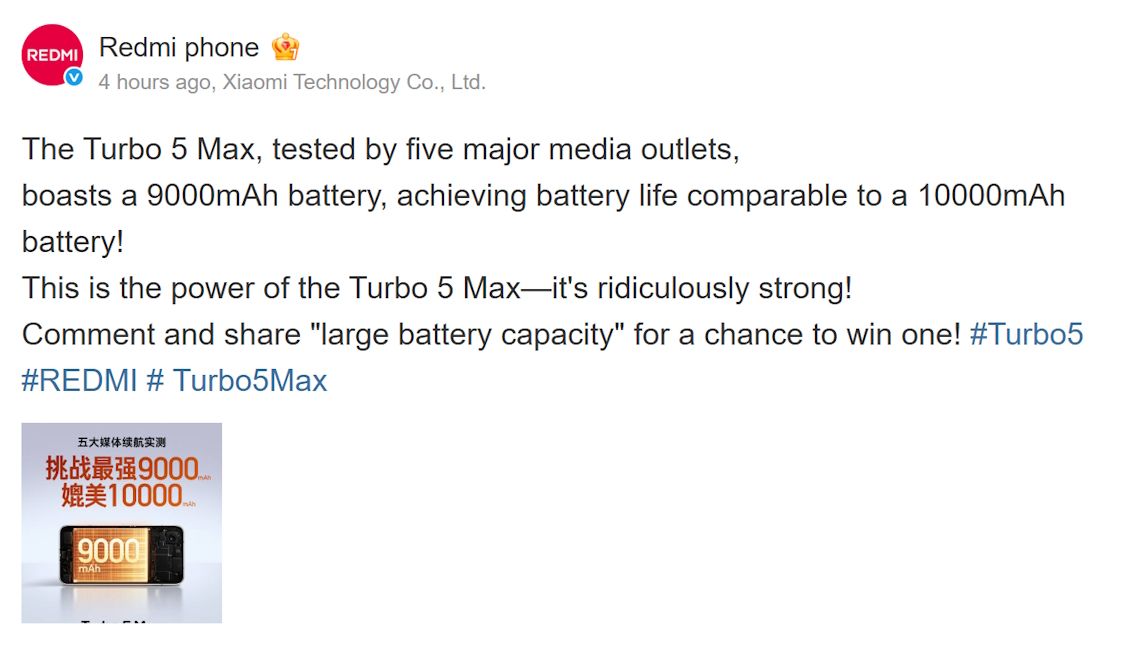
Task: Click the Chinese headline in the image
Action: [120, 440]
